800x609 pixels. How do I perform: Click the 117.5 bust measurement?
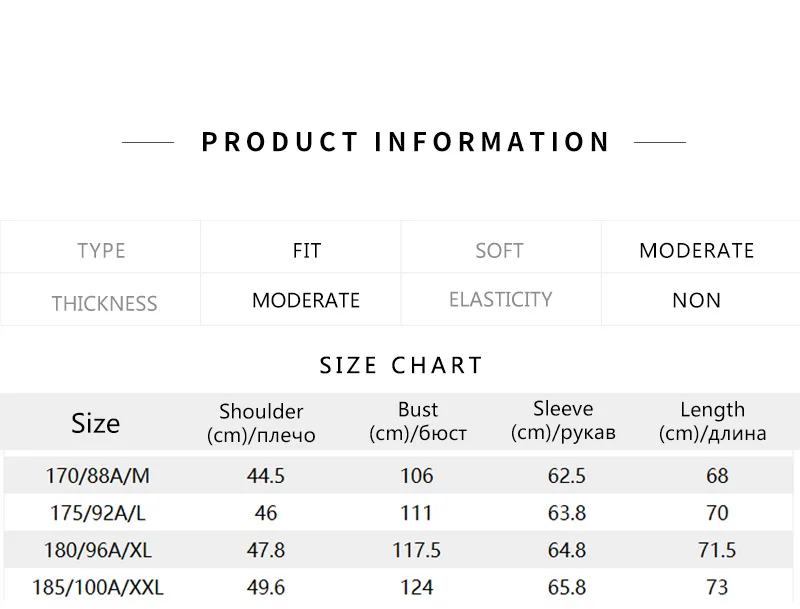point(416,550)
